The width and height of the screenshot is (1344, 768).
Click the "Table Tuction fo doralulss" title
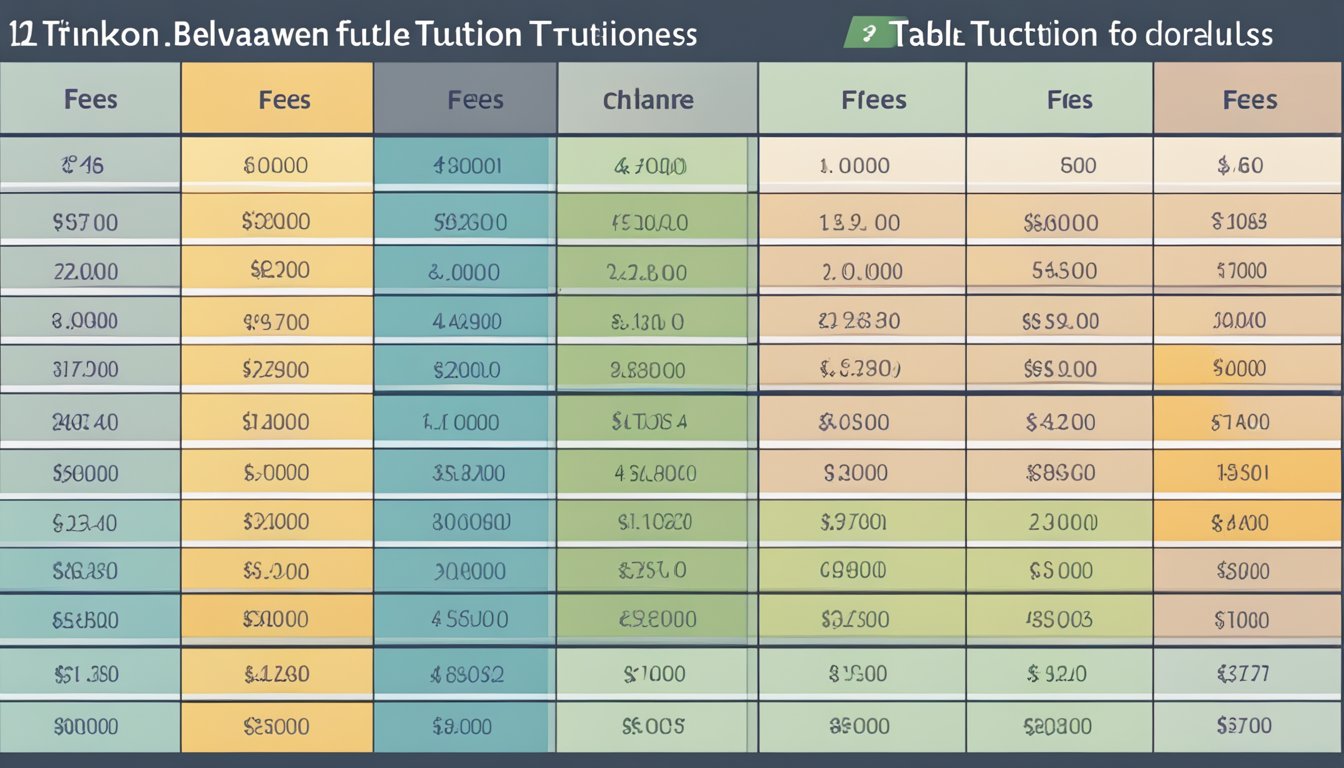pos(1080,34)
